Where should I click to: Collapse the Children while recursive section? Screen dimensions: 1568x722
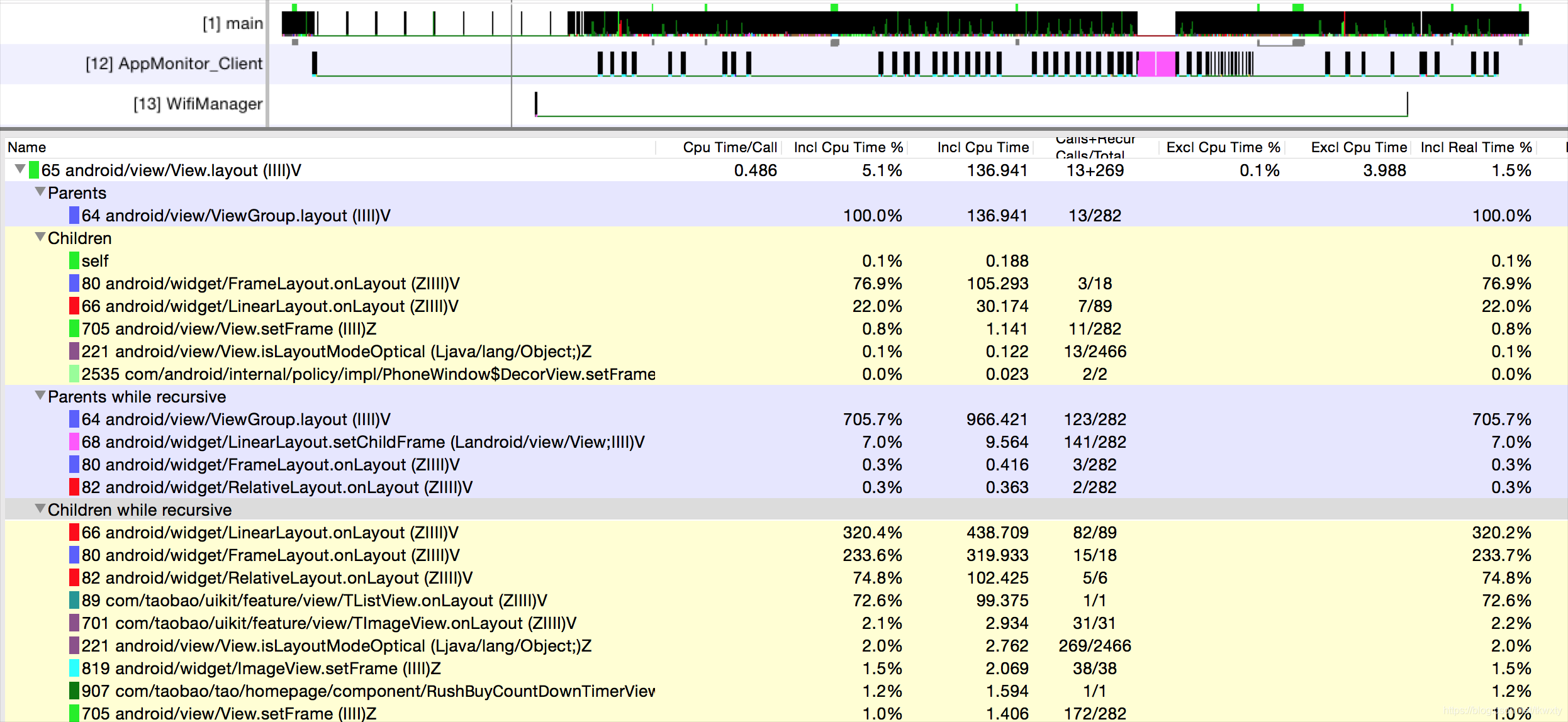pos(40,509)
